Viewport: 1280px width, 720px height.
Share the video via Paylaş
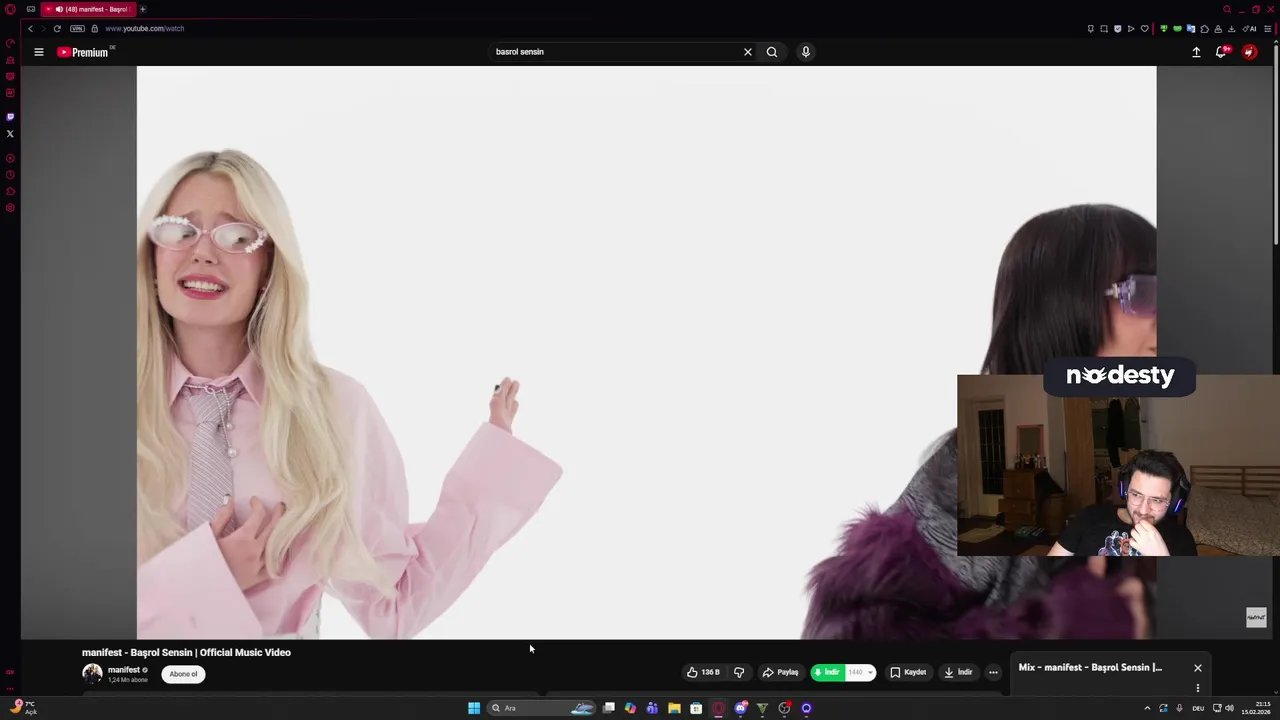tap(780, 672)
